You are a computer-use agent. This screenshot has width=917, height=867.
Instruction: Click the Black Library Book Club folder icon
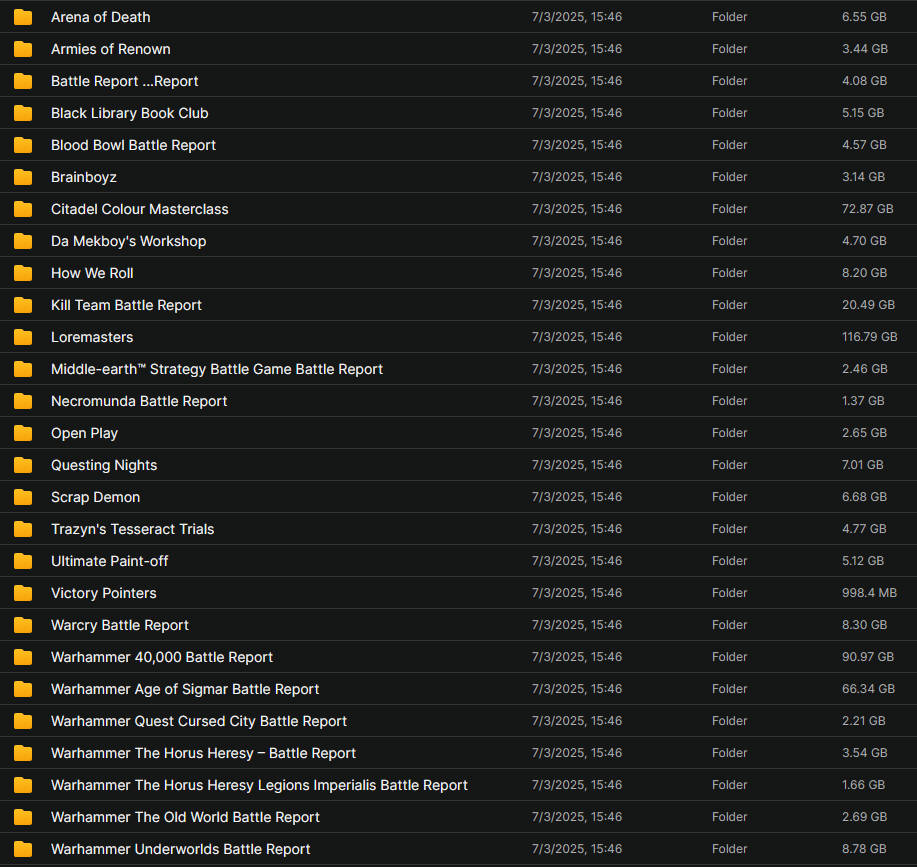[23, 113]
